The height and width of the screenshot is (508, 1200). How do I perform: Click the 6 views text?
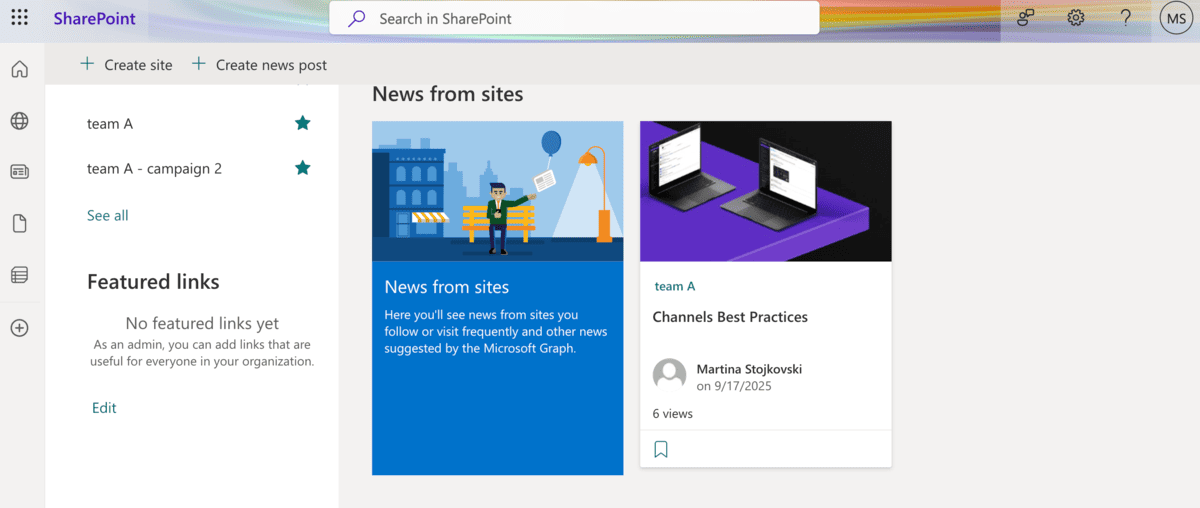pos(673,413)
